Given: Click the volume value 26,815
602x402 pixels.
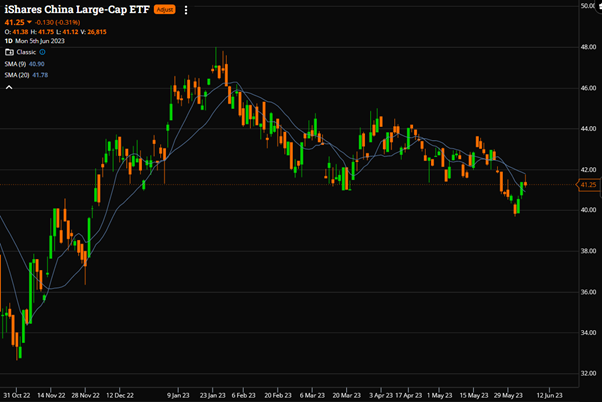Looking at the screenshot, I should point(97,32).
